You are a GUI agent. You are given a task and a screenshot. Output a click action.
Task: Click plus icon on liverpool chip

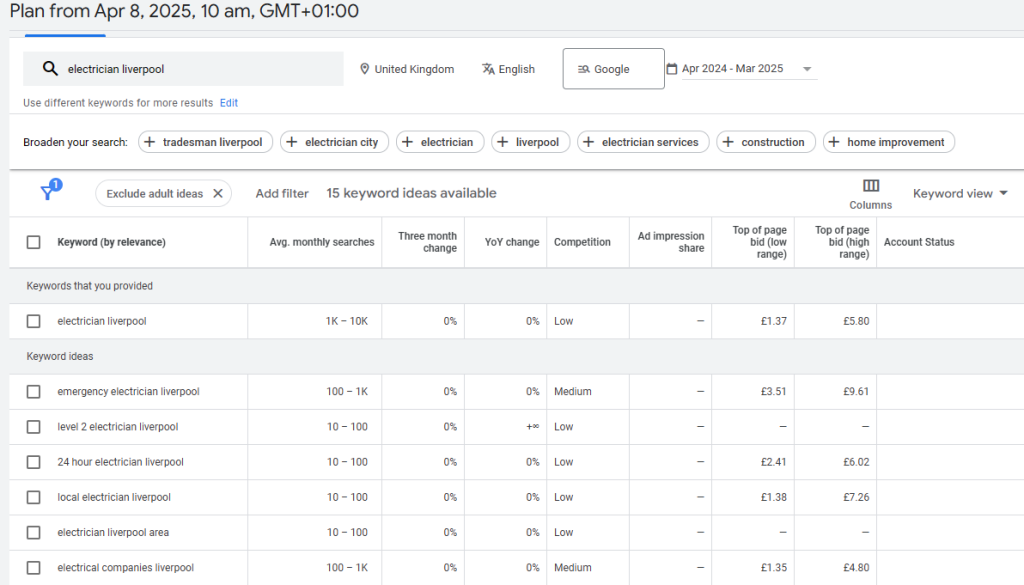pyautogui.click(x=503, y=142)
